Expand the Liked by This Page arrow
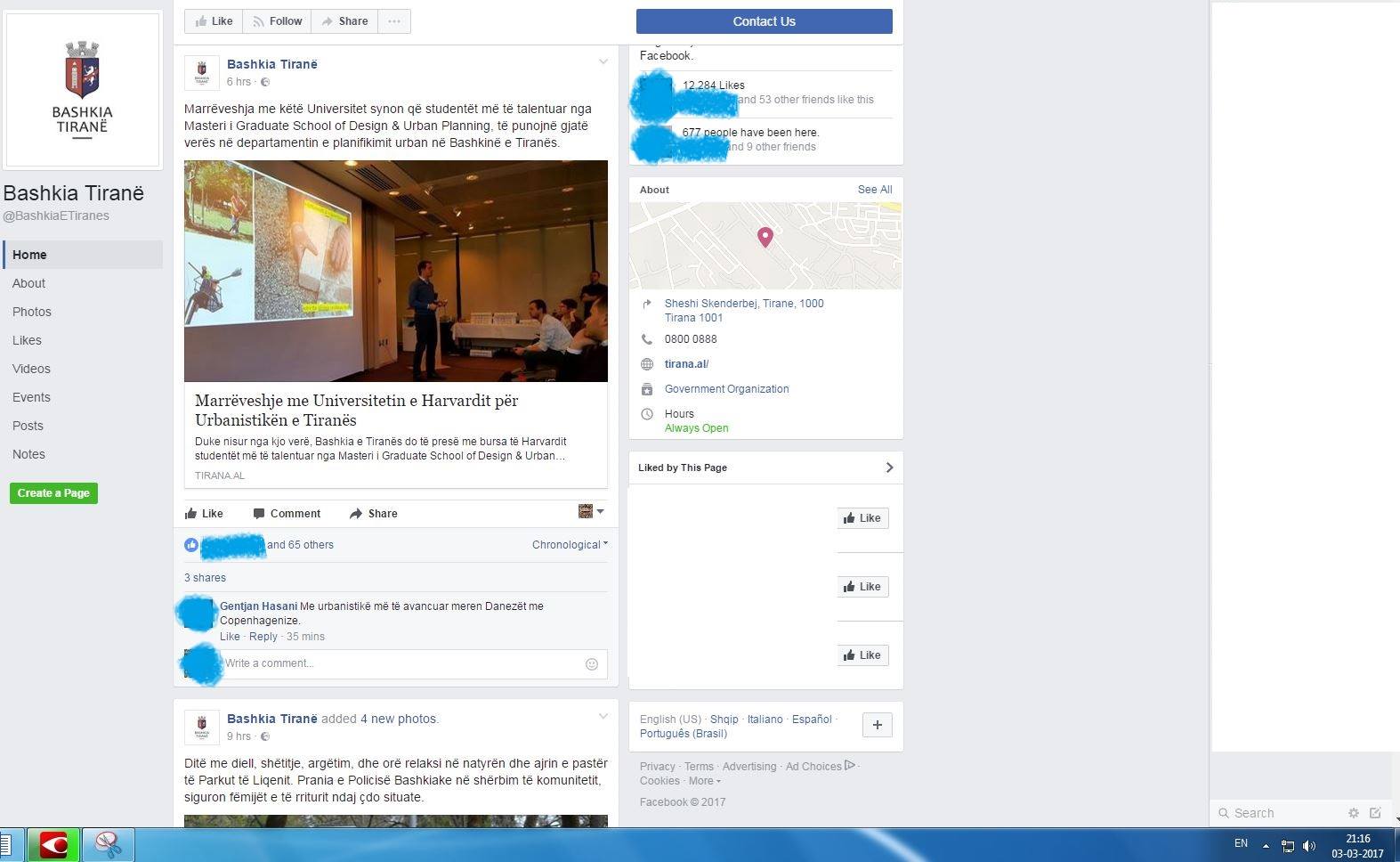This screenshot has height=862, width=1400. click(888, 468)
